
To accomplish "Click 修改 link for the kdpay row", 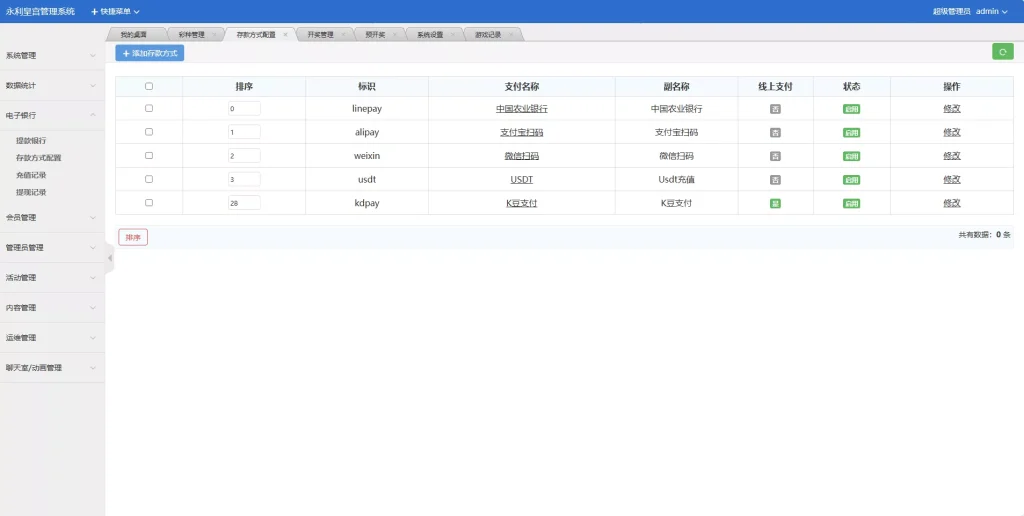I will point(951,203).
